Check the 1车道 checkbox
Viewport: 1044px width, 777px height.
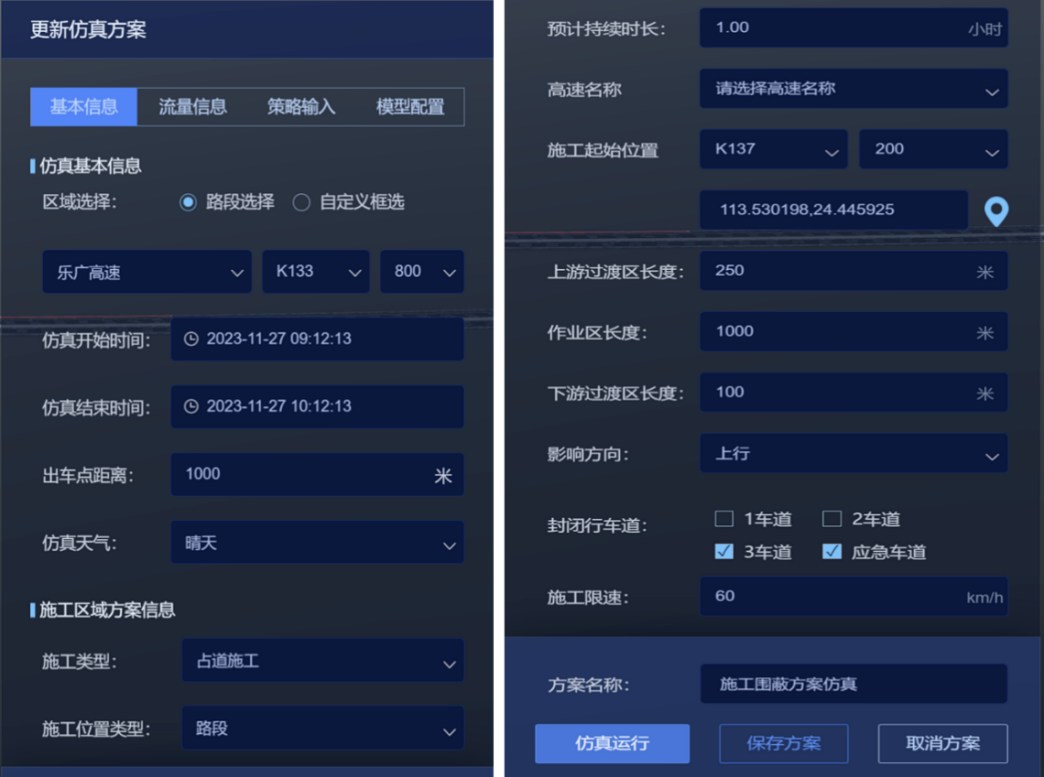pos(724,519)
